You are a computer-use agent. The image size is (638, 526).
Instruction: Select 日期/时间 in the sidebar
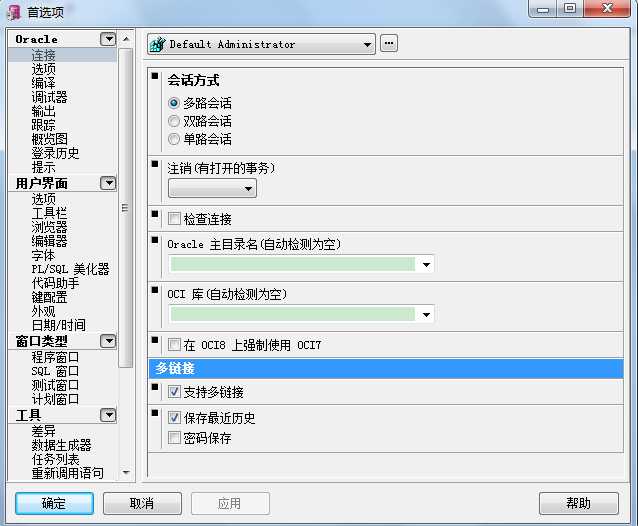59,325
